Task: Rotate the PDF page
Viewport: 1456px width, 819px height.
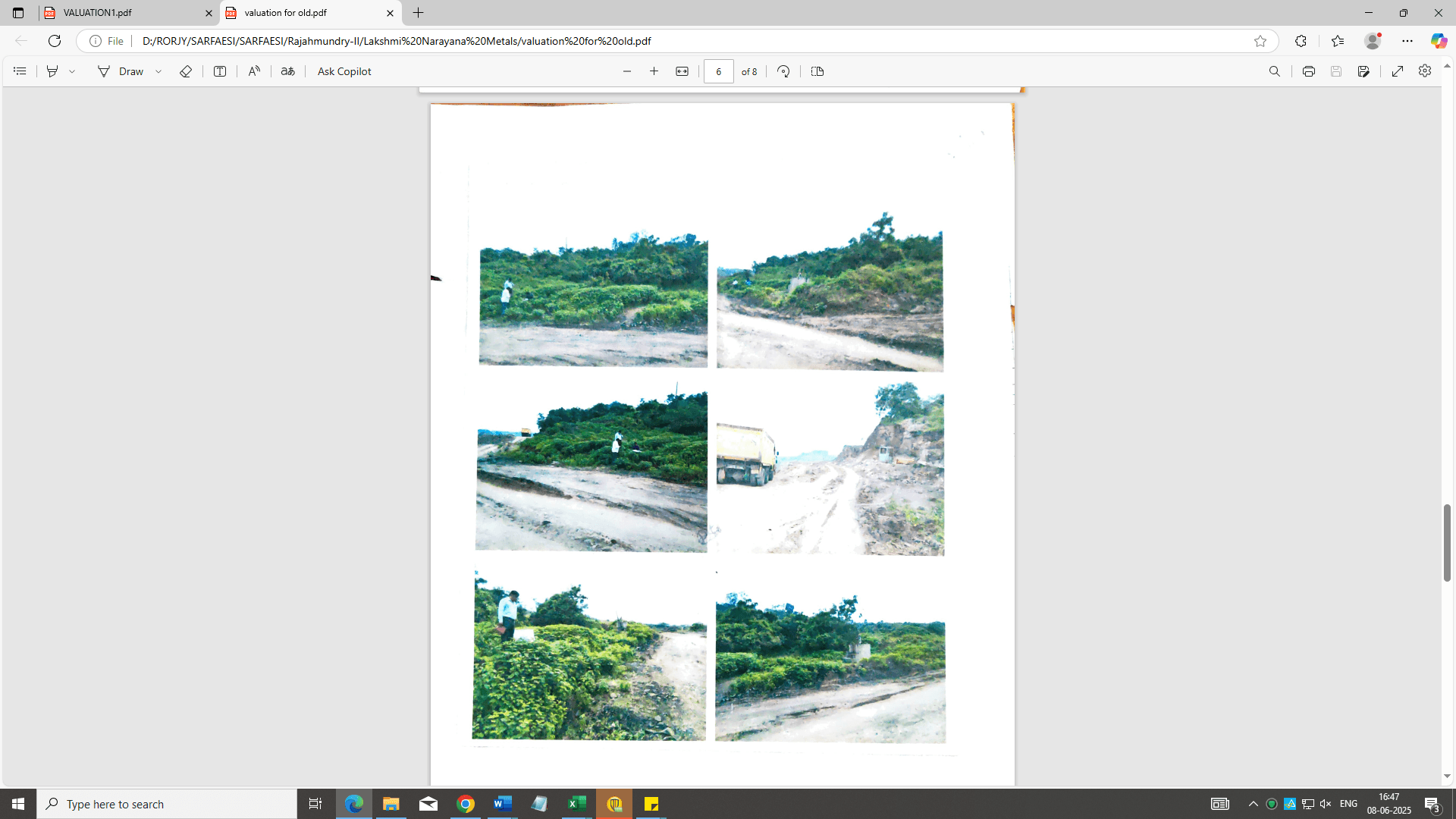Action: 783,71
